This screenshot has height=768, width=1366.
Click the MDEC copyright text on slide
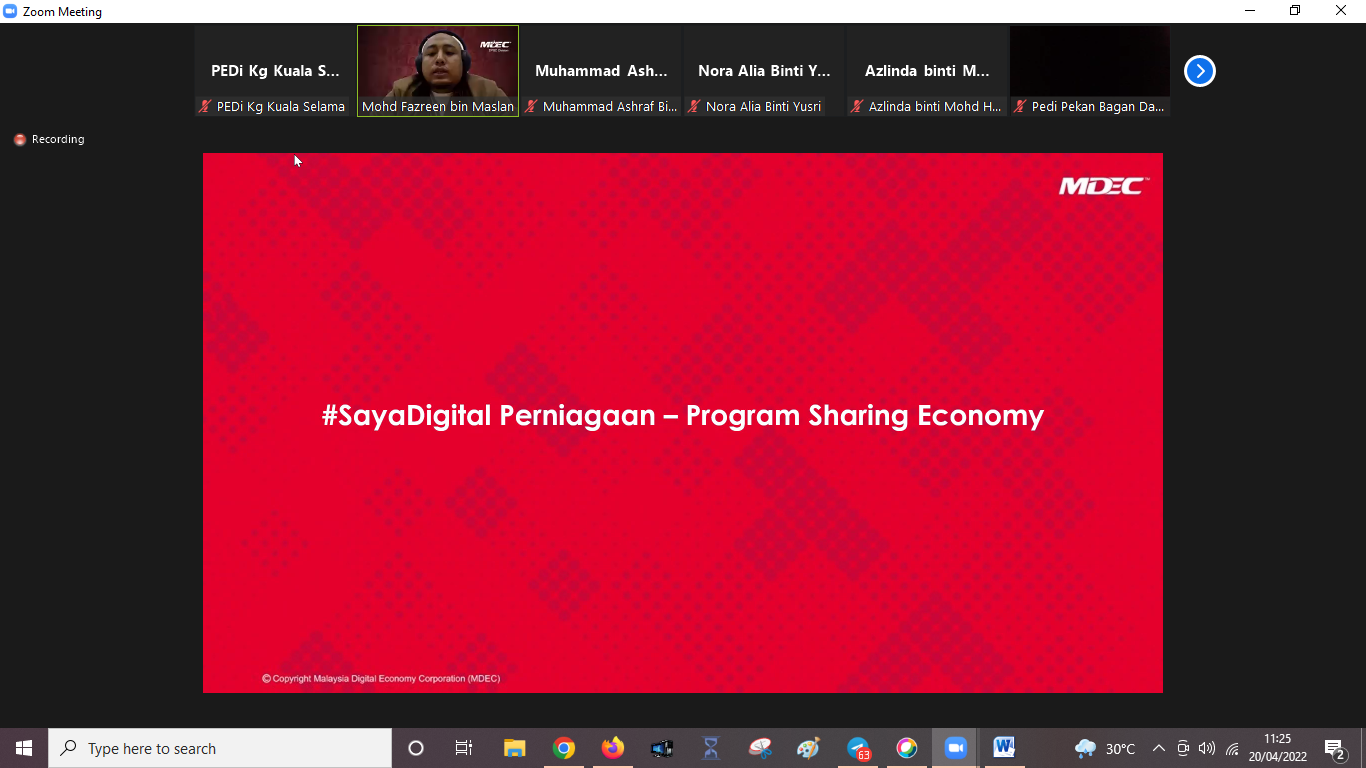point(381,678)
